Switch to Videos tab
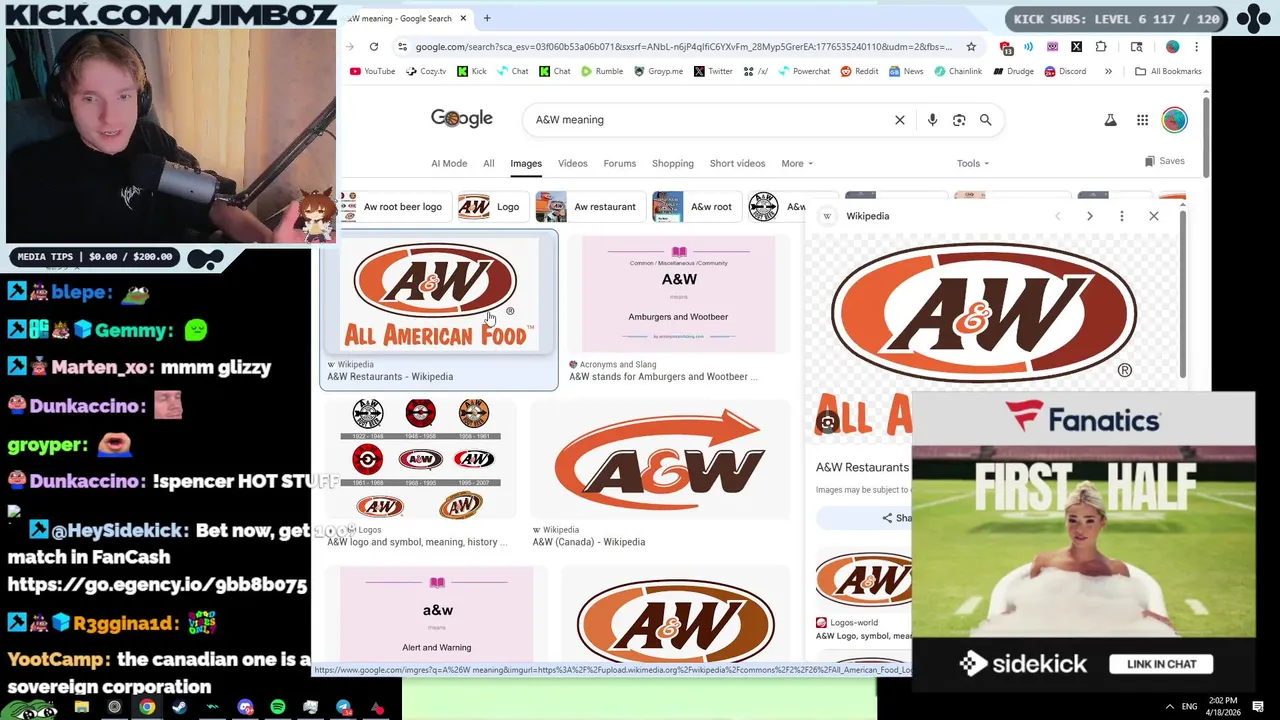The height and width of the screenshot is (720, 1280). tap(573, 163)
